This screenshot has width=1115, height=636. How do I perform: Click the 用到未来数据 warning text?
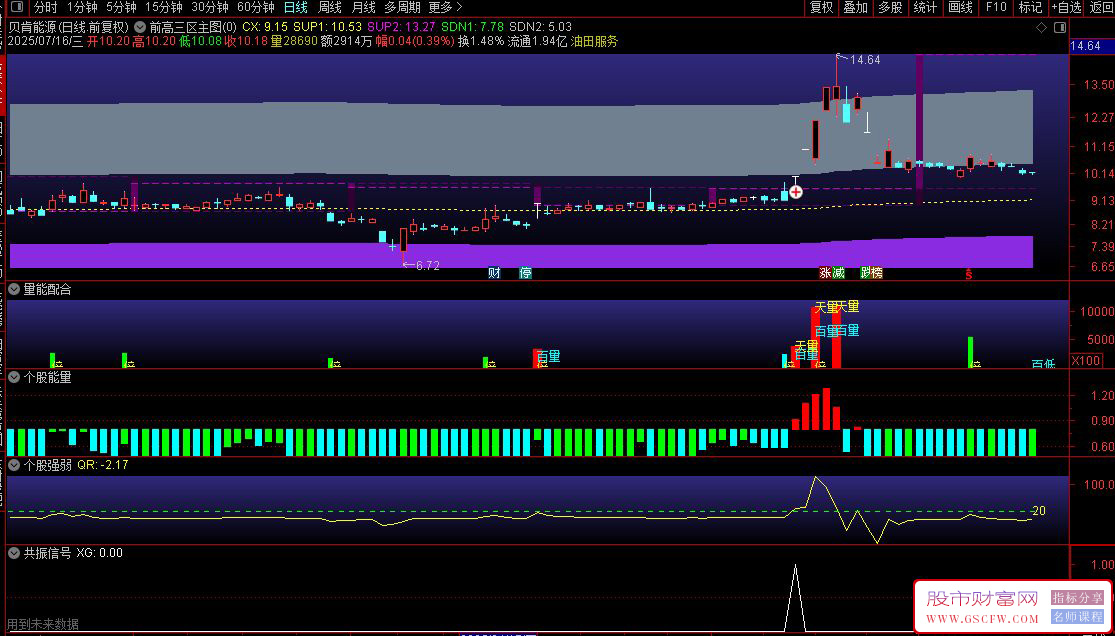43,624
